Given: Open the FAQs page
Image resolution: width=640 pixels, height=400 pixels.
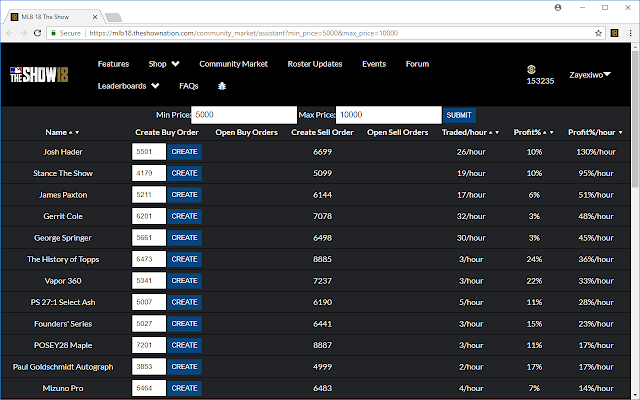Looking at the screenshot, I should 189,86.
